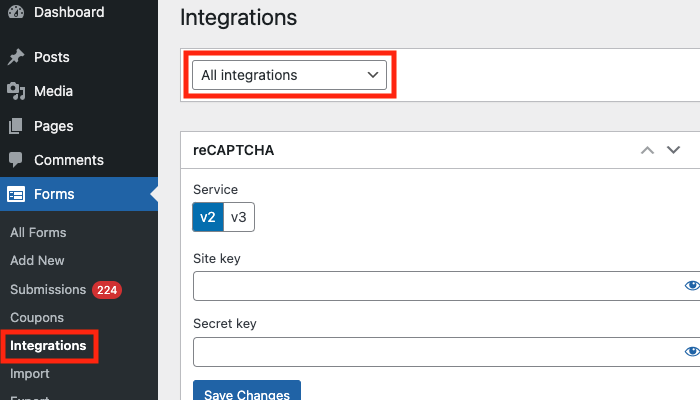Open the Forms menu item
Viewport: 700px width, 400px height.
79,194
